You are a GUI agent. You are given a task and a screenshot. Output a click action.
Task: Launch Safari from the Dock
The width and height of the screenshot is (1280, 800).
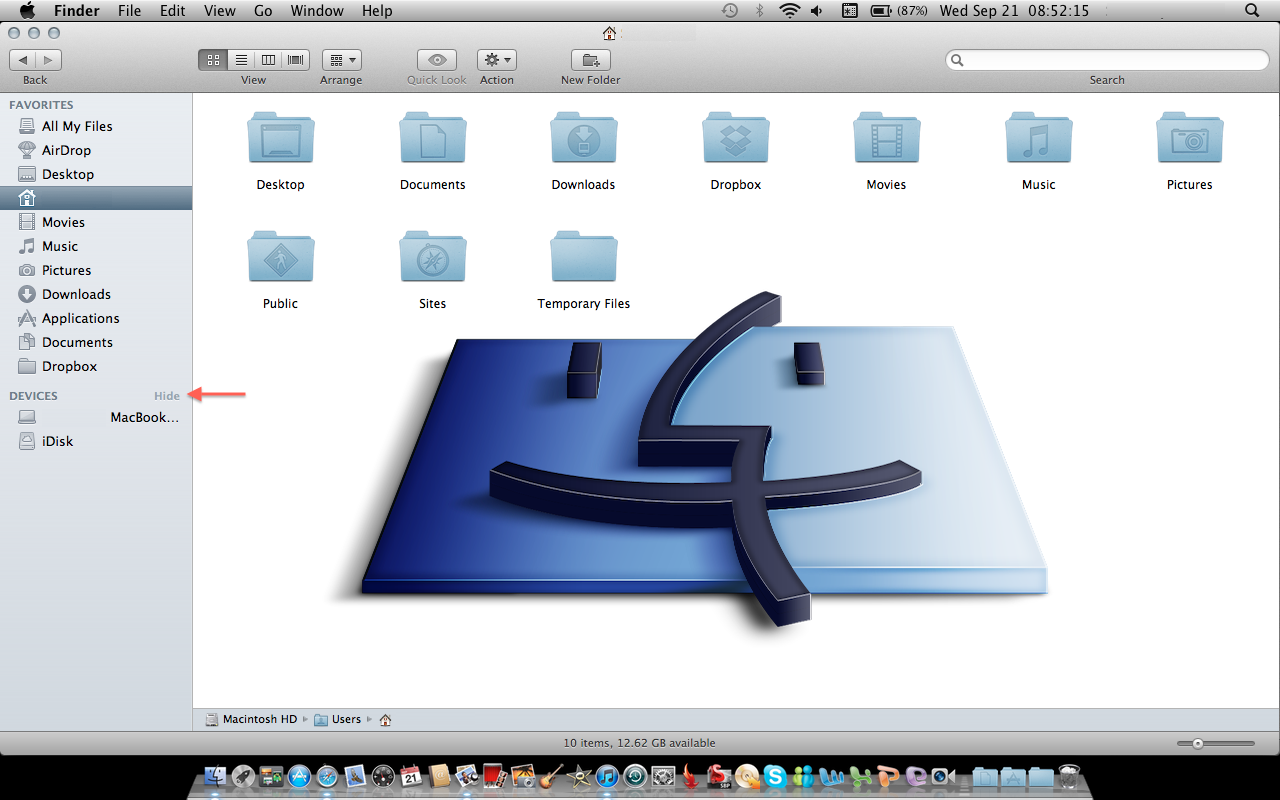[327, 776]
